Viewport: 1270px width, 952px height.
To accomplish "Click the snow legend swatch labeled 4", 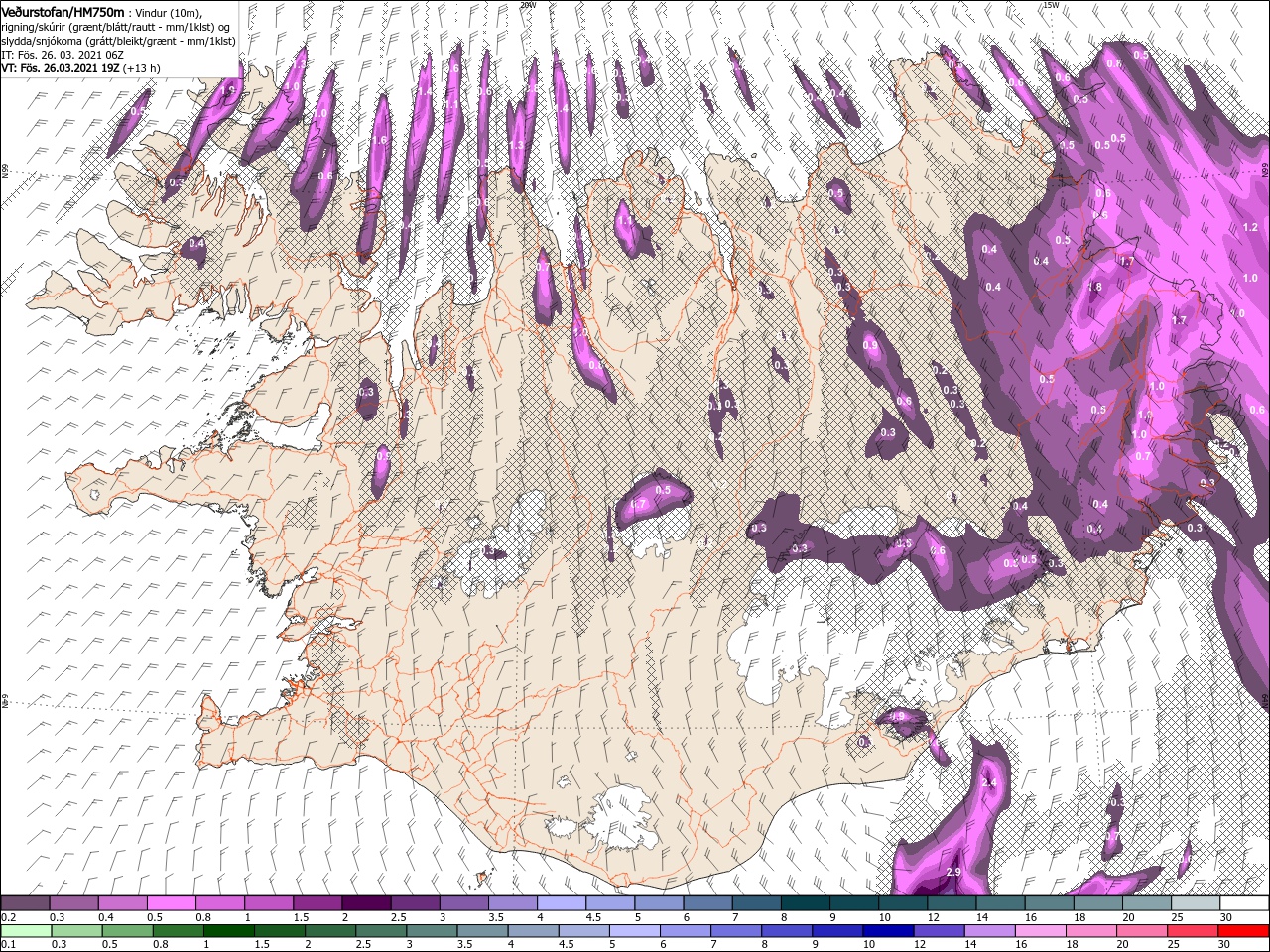I will click(560, 903).
